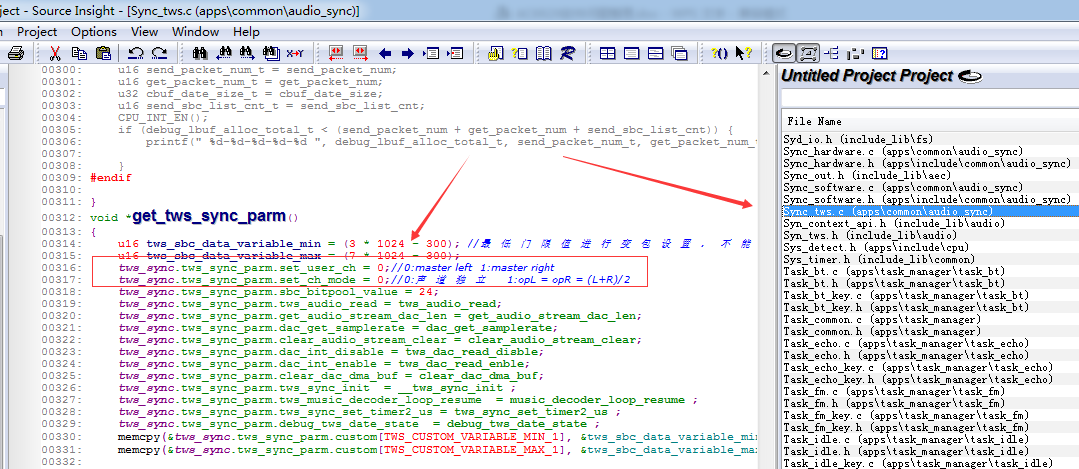This screenshot has width=1079, height=469.
Task: Jump to previous link red arrow icon
Action: (x=336, y=53)
